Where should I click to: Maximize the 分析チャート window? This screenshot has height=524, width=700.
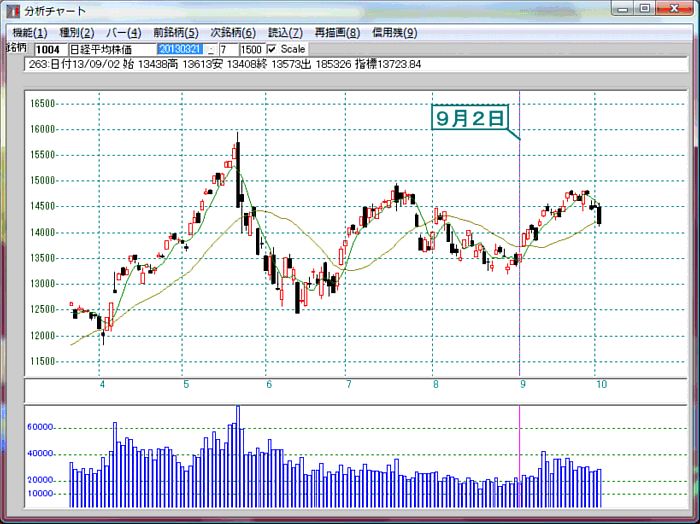(645, 8)
